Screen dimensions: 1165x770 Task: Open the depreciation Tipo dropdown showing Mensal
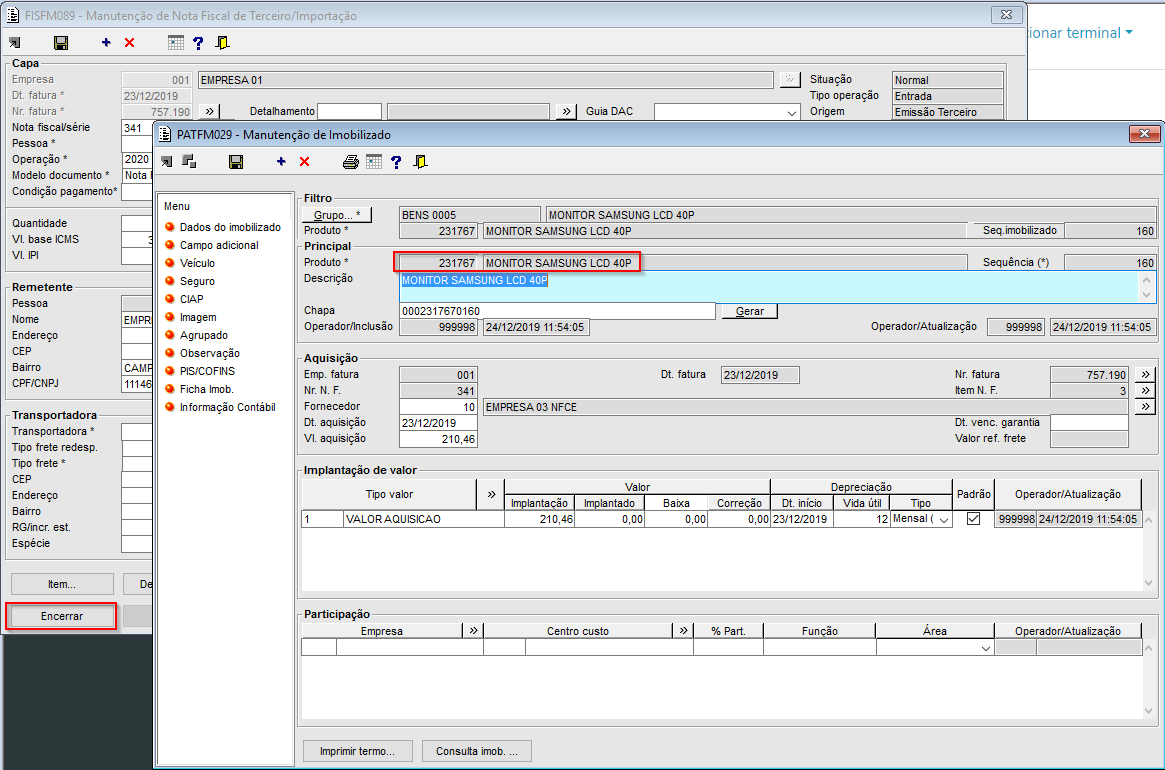pyautogui.click(x=944, y=520)
